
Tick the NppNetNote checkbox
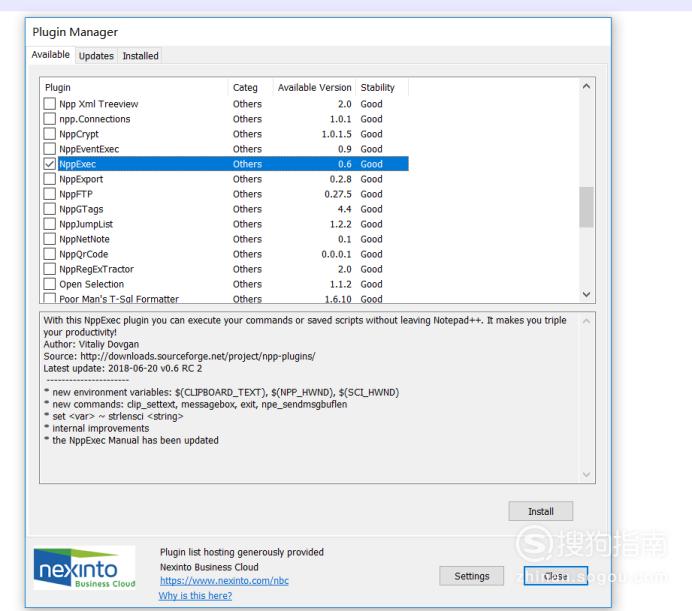coord(49,239)
